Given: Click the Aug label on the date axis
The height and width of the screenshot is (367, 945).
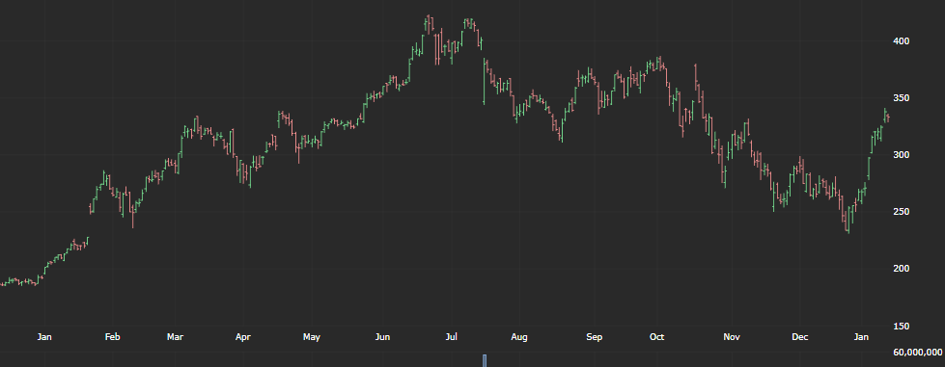Looking at the screenshot, I should point(519,337).
